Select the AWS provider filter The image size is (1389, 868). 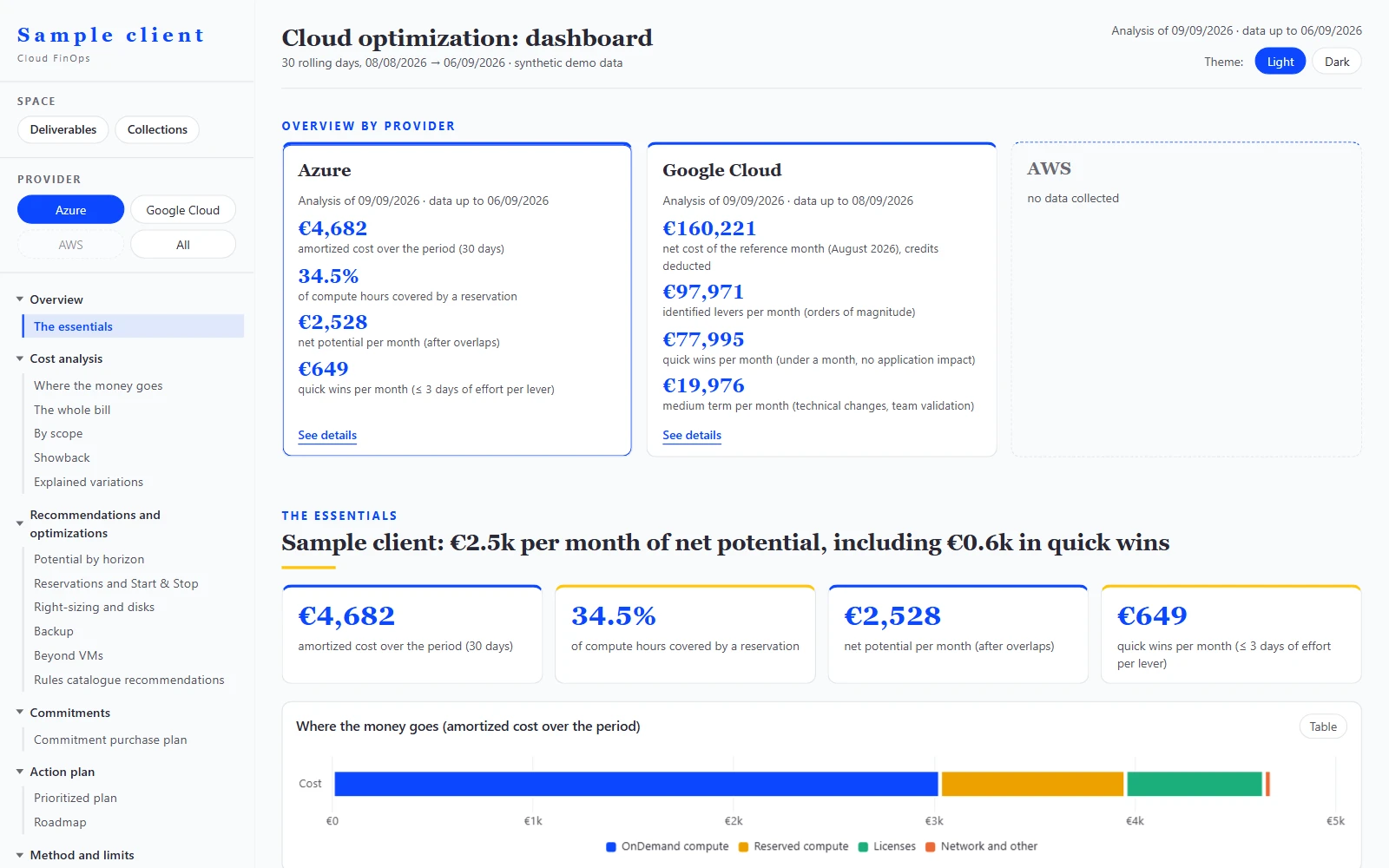[x=70, y=245]
